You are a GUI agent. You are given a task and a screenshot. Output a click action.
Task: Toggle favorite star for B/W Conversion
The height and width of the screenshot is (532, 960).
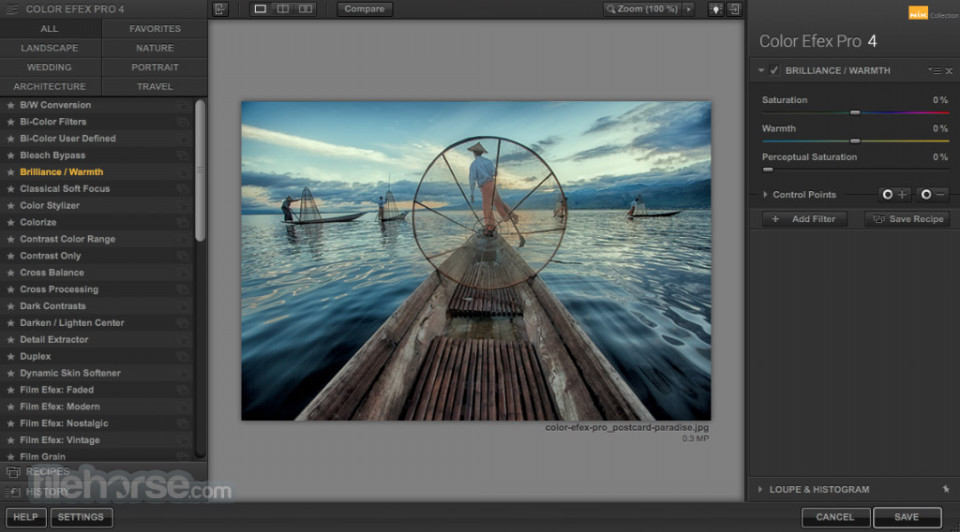click(10, 105)
